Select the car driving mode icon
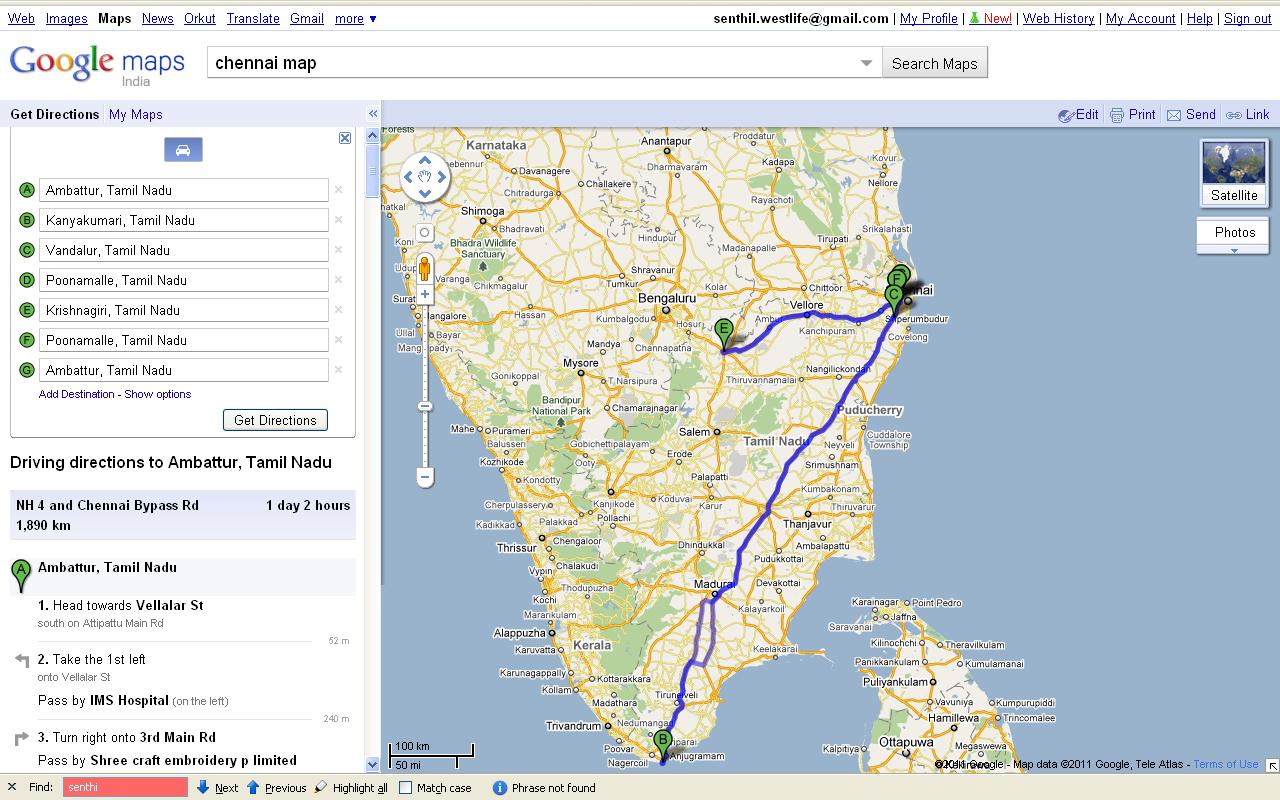 (183, 150)
